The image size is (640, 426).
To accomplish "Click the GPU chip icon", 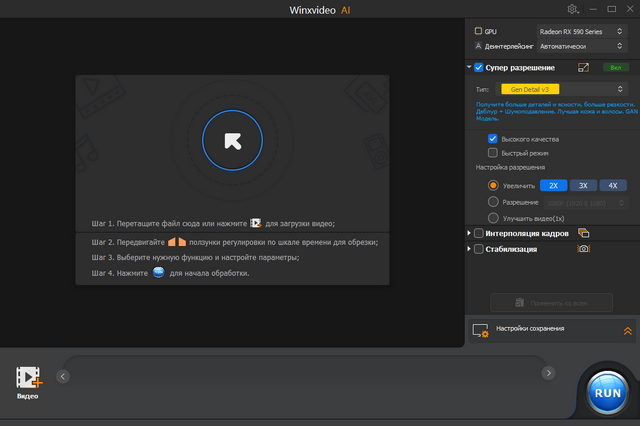I will coord(478,31).
